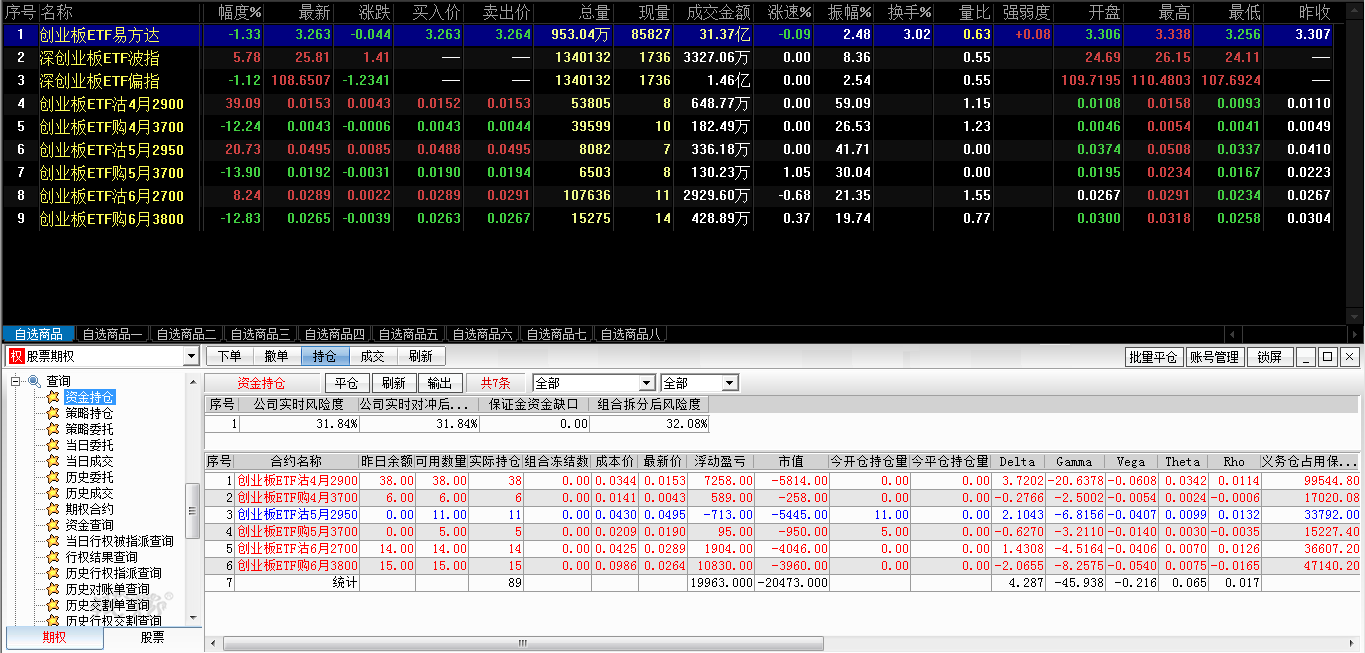This screenshot has width=1365, height=653.
Task: Open the 下单 order tab
Action: [229, 356]
